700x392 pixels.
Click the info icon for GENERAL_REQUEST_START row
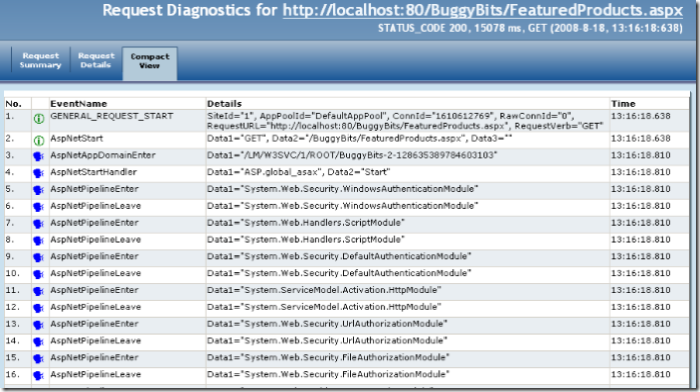coord(39,119)
